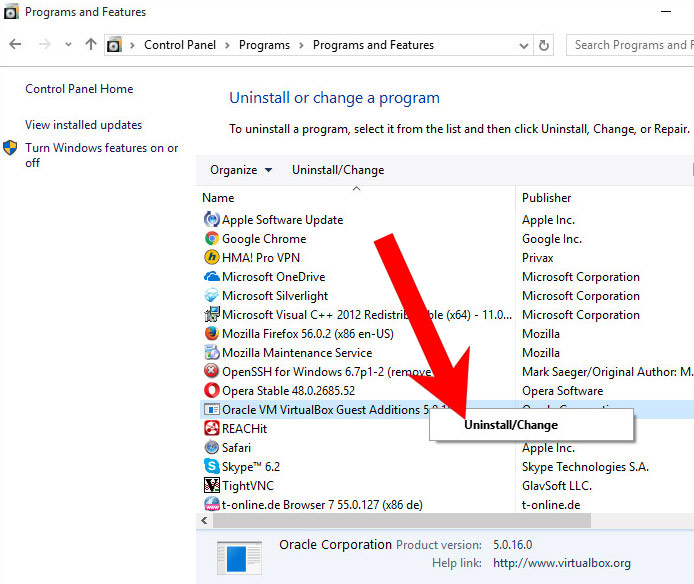The image size is (694, 584).
Task: Sort list by Publisher column header
Action: (x=547, y=198)
